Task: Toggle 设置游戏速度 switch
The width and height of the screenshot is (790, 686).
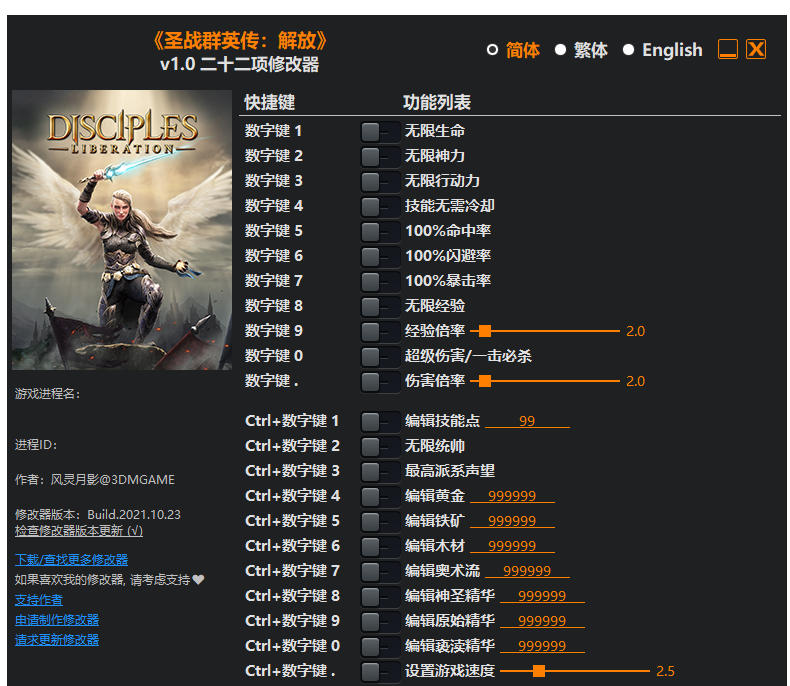Action: pos(380,672)
